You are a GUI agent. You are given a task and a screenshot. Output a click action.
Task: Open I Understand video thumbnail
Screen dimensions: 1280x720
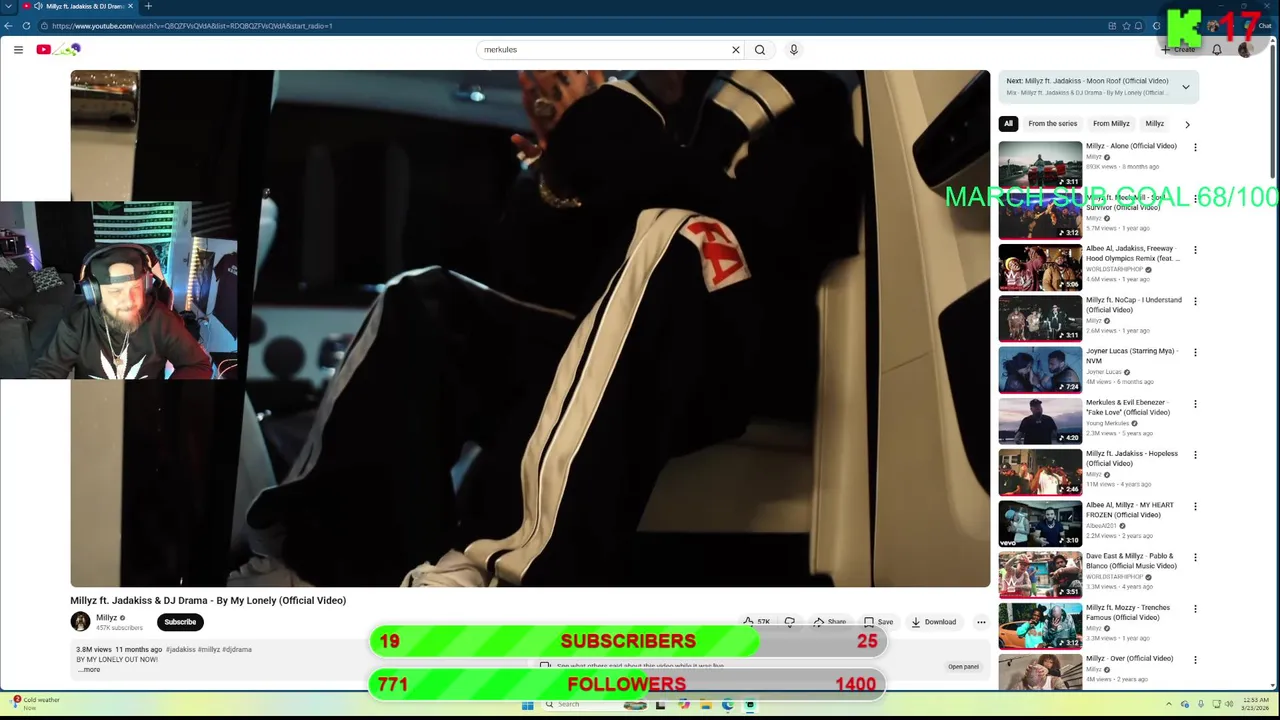coord(1040,318)
